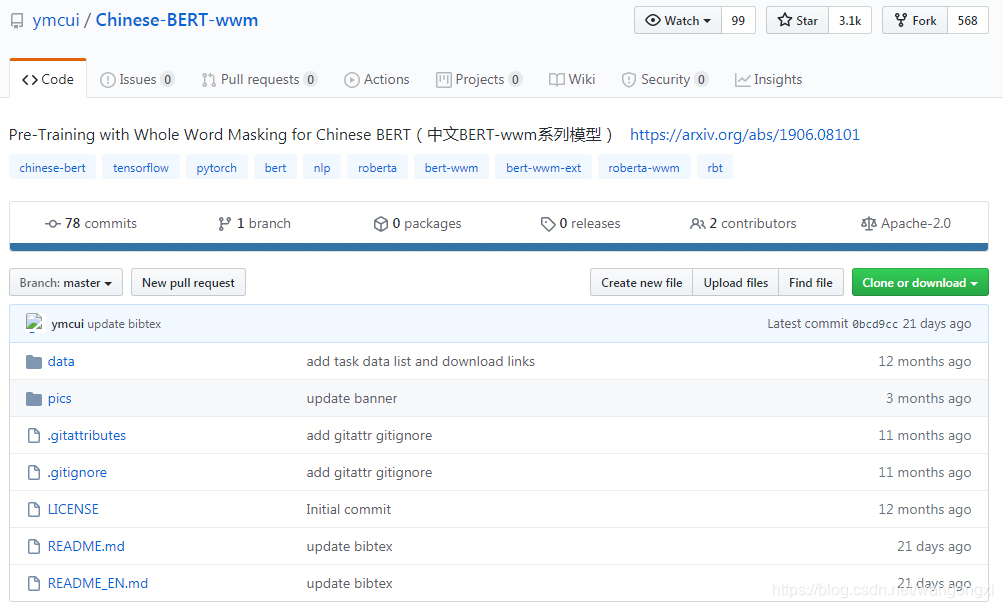Open the README.md file
1003x608 pixels.
click(86, 546)
